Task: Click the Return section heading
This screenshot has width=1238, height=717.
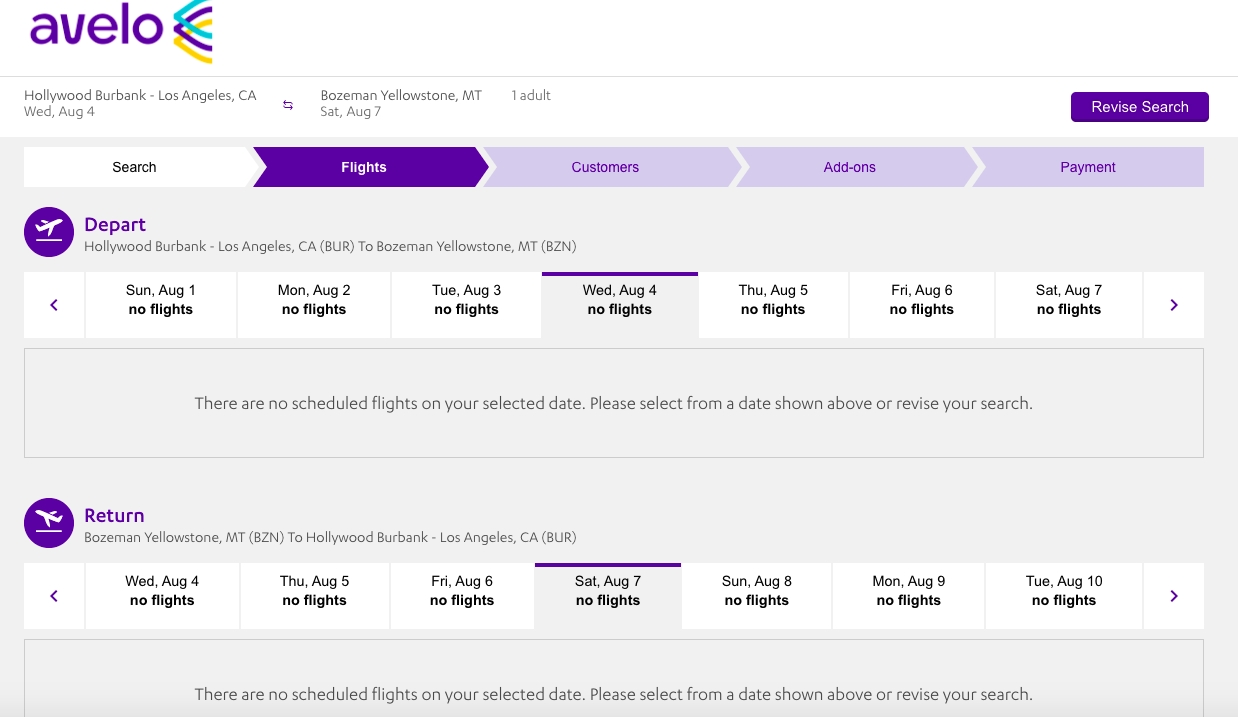Action: (x=114, y=516)
